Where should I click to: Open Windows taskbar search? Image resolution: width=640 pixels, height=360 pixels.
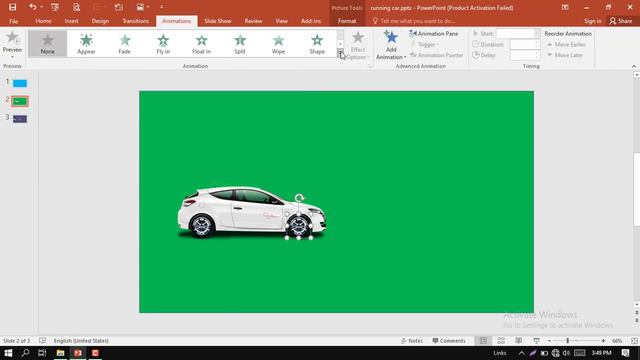[x=25, y=353]
